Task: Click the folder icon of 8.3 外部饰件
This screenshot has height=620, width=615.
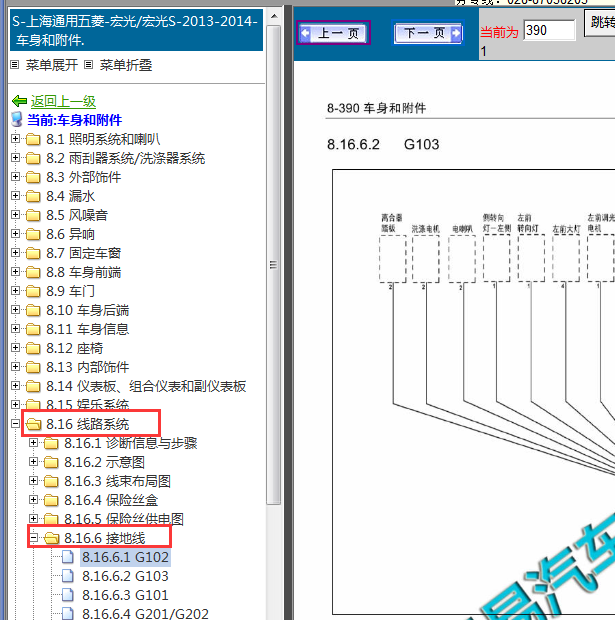Action: click(33, 177)
